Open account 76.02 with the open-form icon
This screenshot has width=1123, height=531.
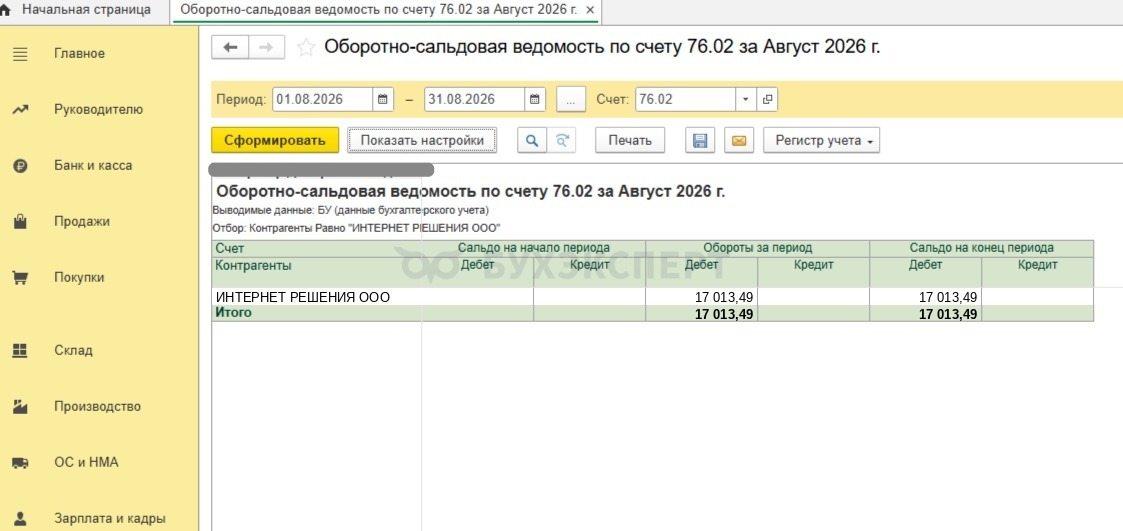(x=767, y=100)
